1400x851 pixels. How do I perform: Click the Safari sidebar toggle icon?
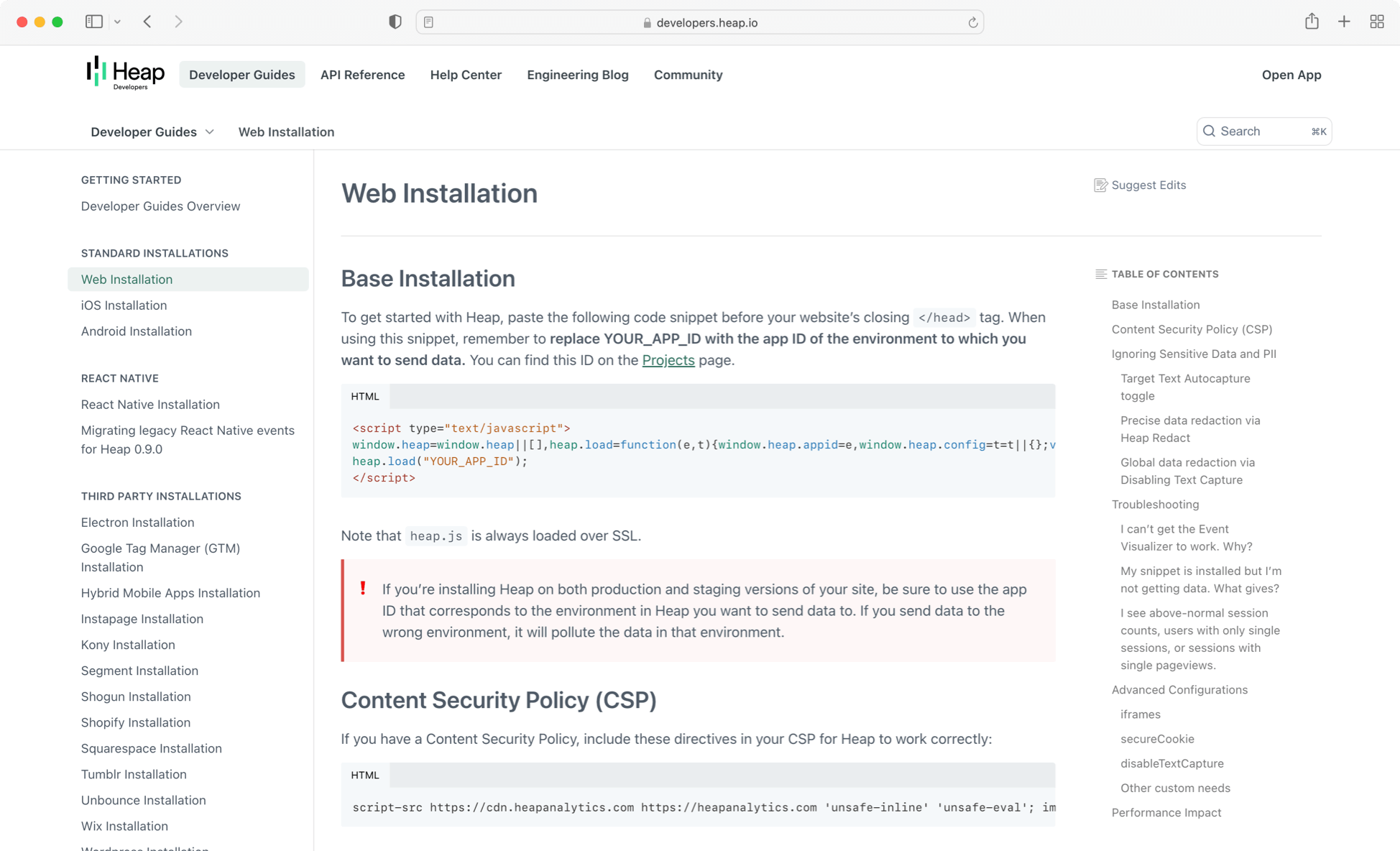93,22
